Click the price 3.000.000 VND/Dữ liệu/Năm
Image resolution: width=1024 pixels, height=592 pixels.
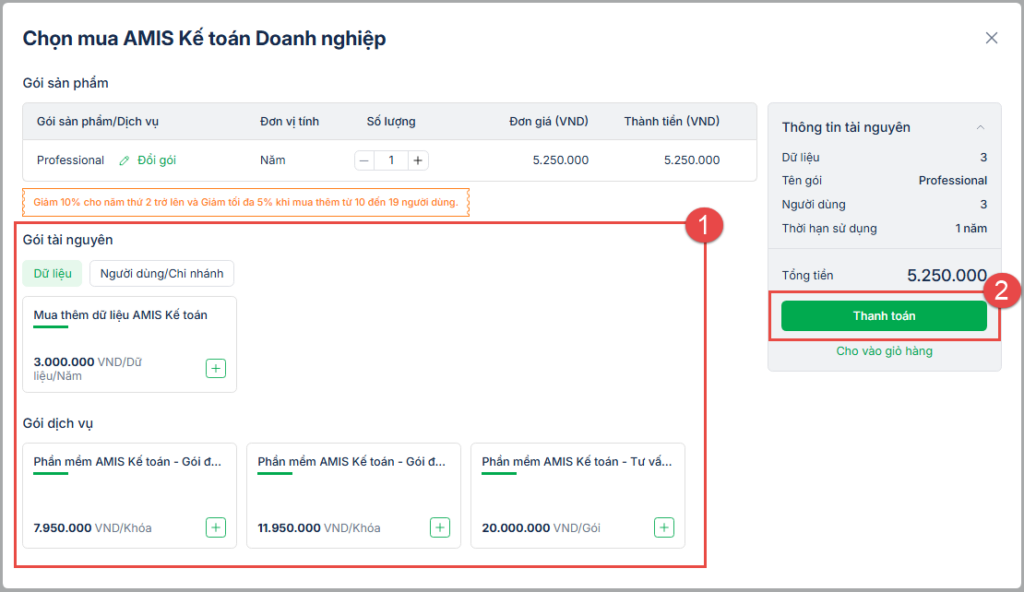click(88, 369)
